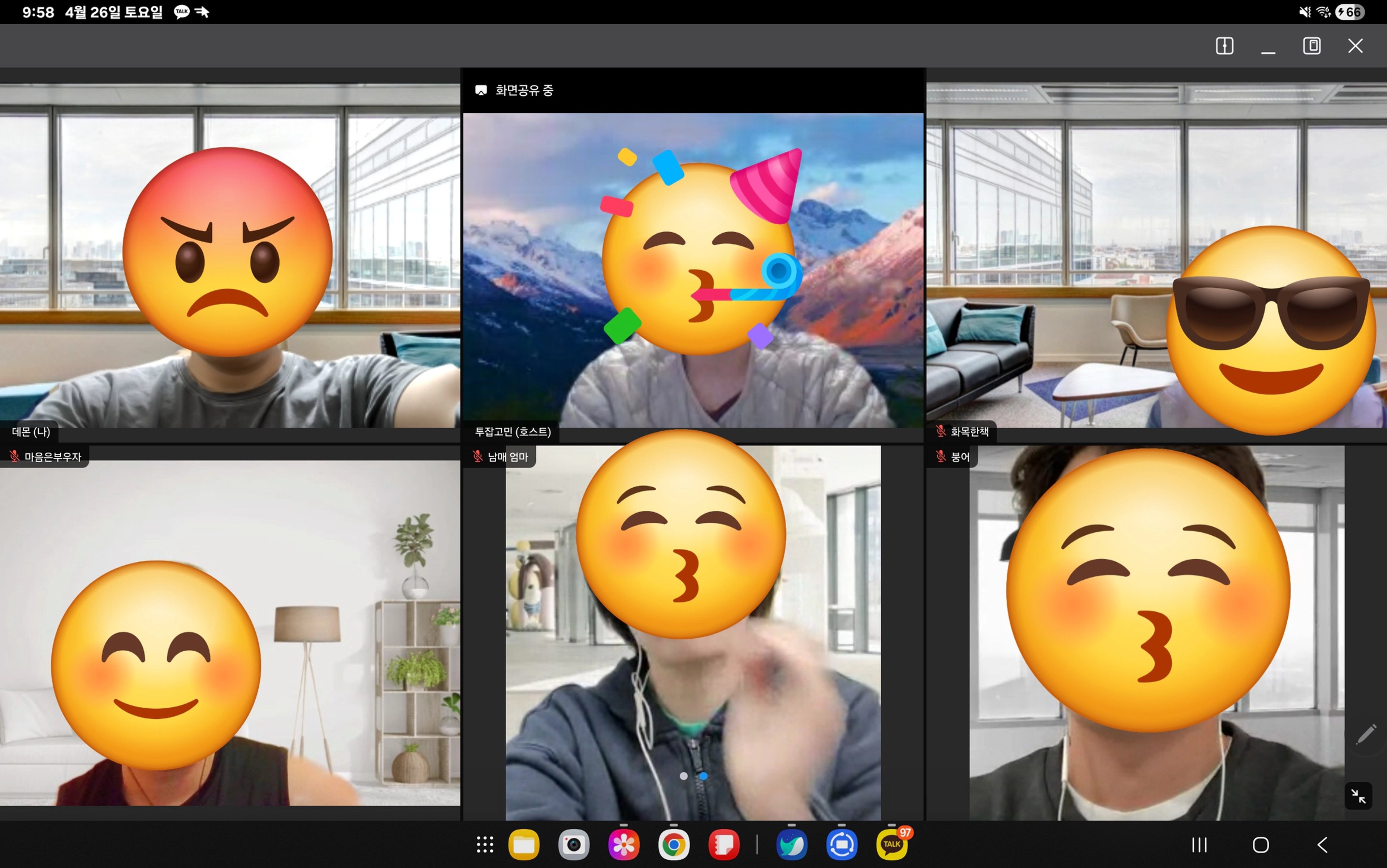Launch My Files from the taskbar
The height and width of the screenshot is (868, 1387).
pyautogui.click(x=524, y=845)
